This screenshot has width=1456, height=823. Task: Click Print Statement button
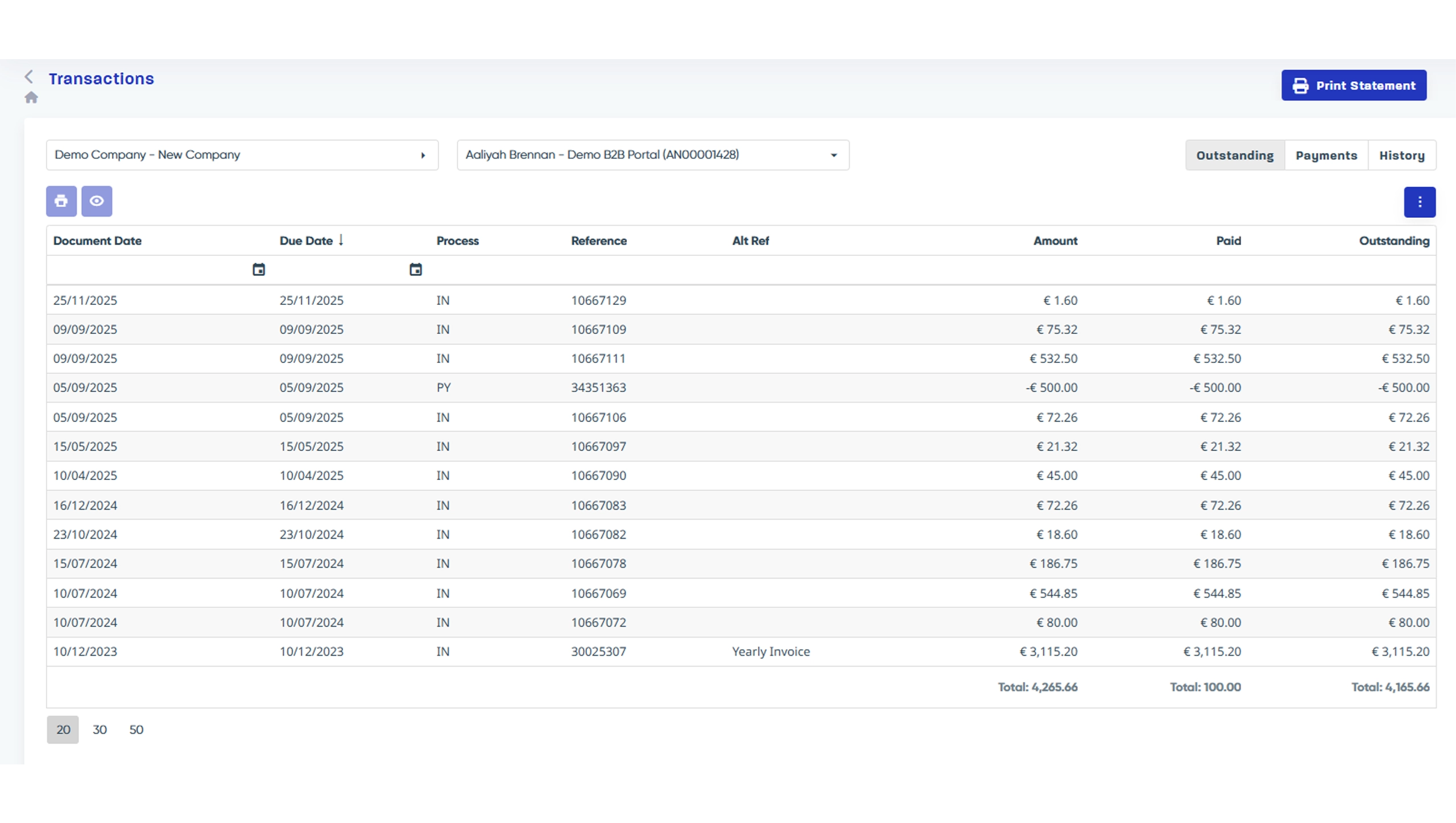point(1354,85)
